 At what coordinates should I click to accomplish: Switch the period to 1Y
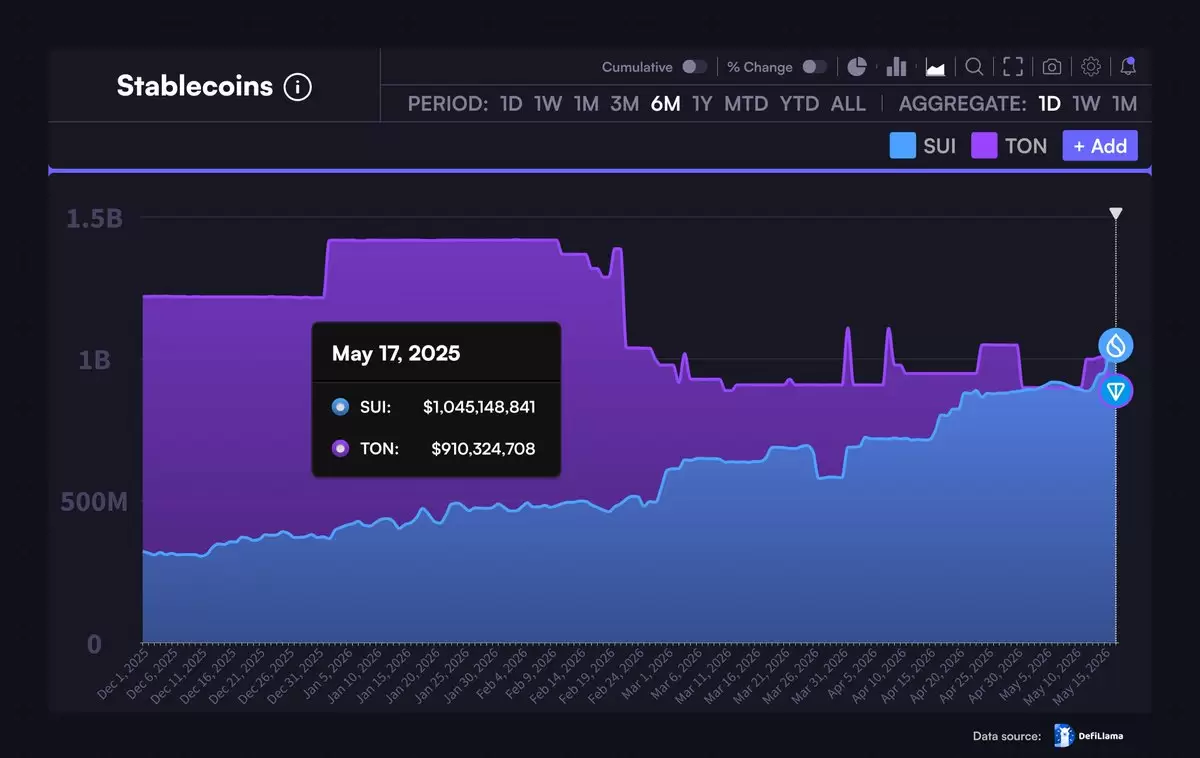click(x=703, y=104)
